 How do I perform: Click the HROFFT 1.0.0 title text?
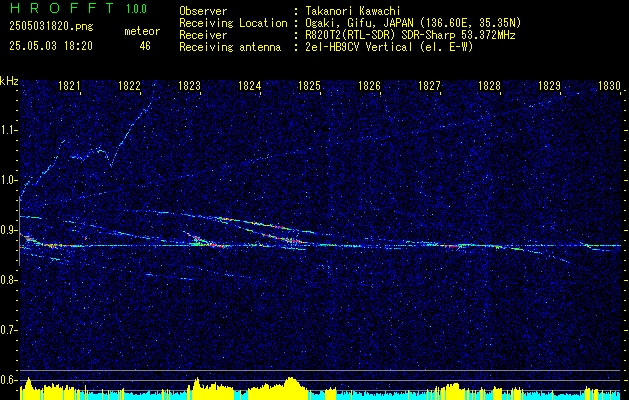[x=78, y=8]
